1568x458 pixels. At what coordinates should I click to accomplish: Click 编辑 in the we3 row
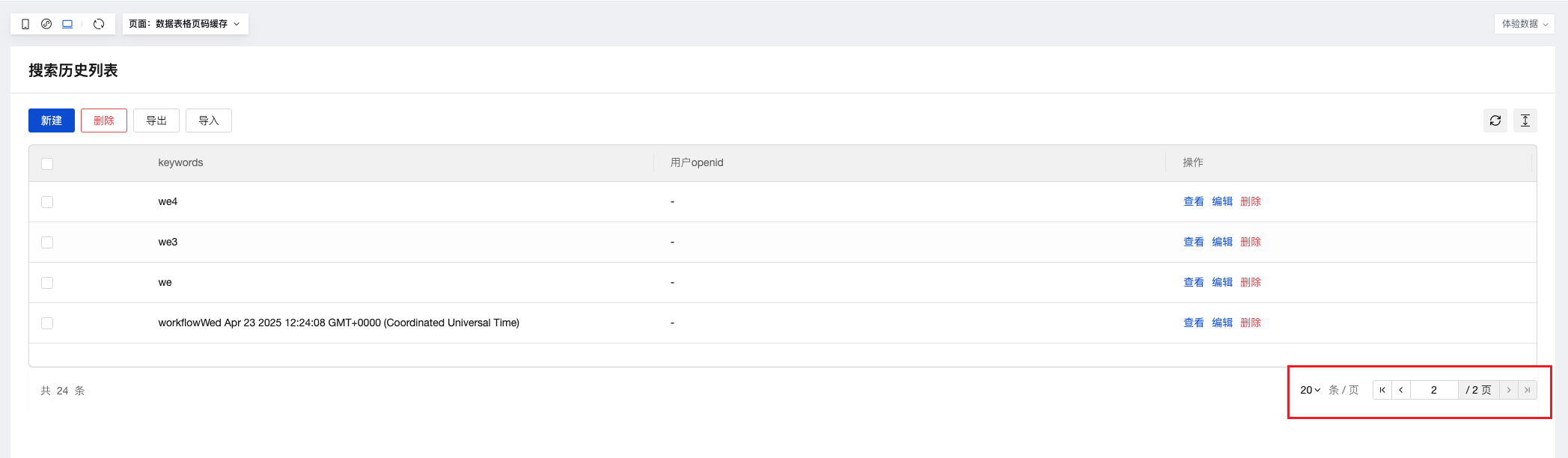[x=1222, y=242]
